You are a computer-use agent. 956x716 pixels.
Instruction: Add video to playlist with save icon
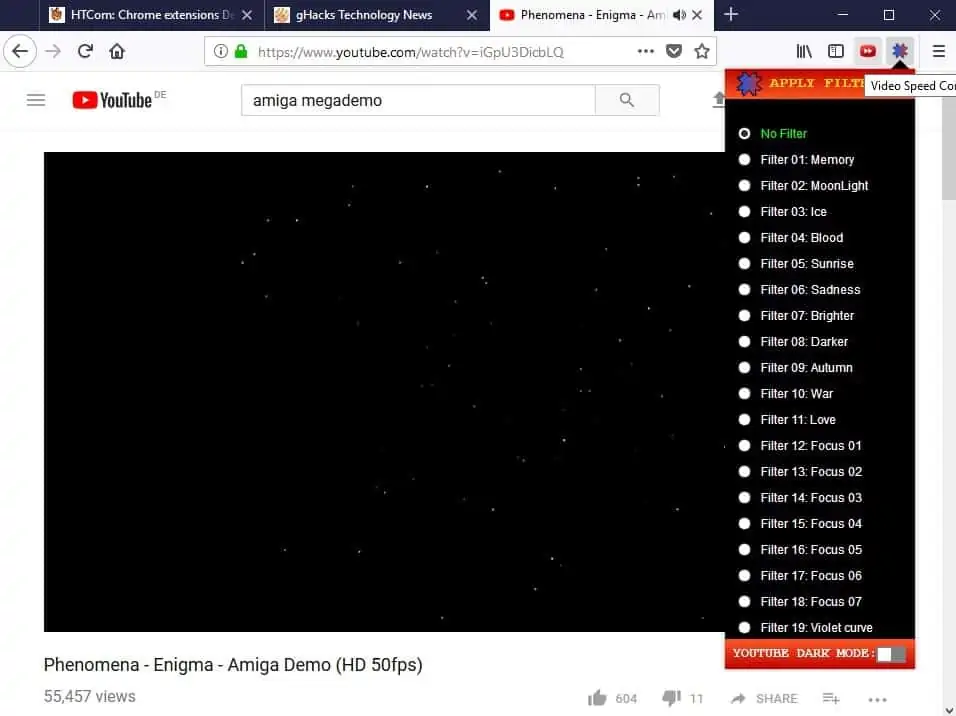click(x=831, y=698)
